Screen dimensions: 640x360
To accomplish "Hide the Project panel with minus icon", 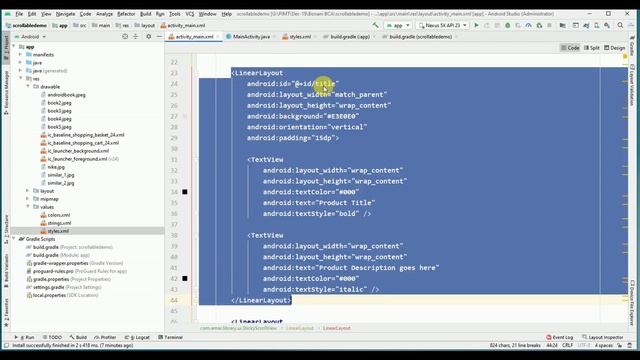I will pos(159,36).
